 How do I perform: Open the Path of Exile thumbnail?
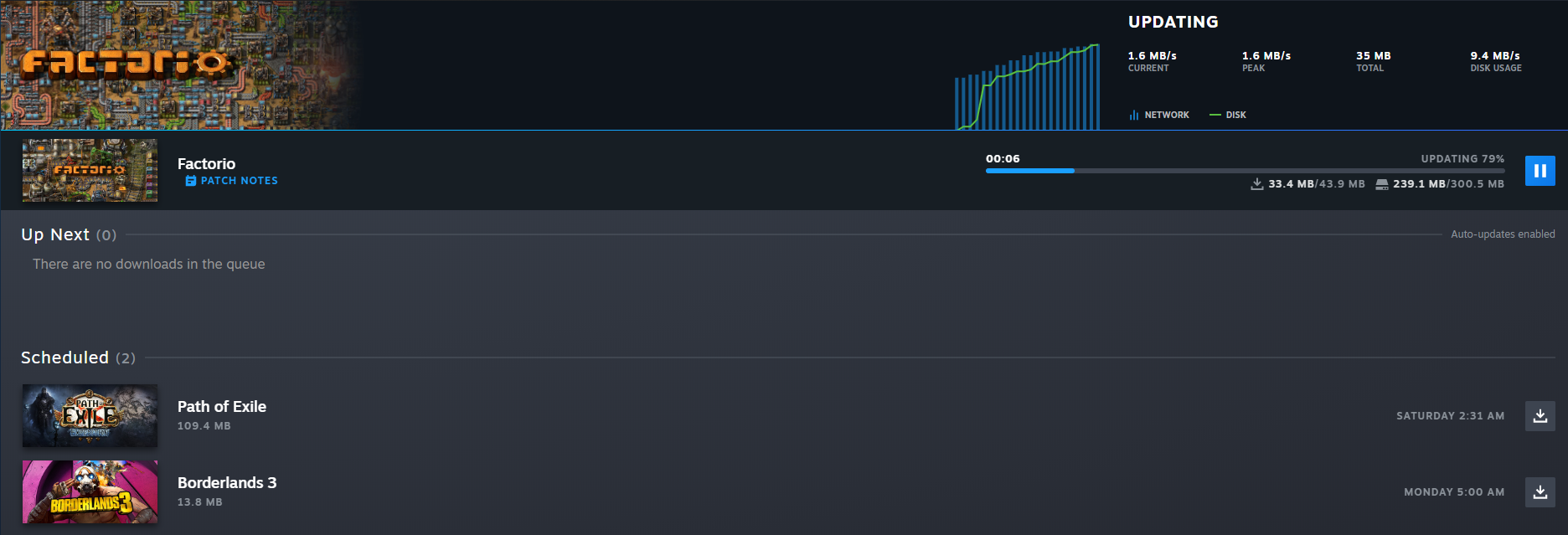coord(90,415)
